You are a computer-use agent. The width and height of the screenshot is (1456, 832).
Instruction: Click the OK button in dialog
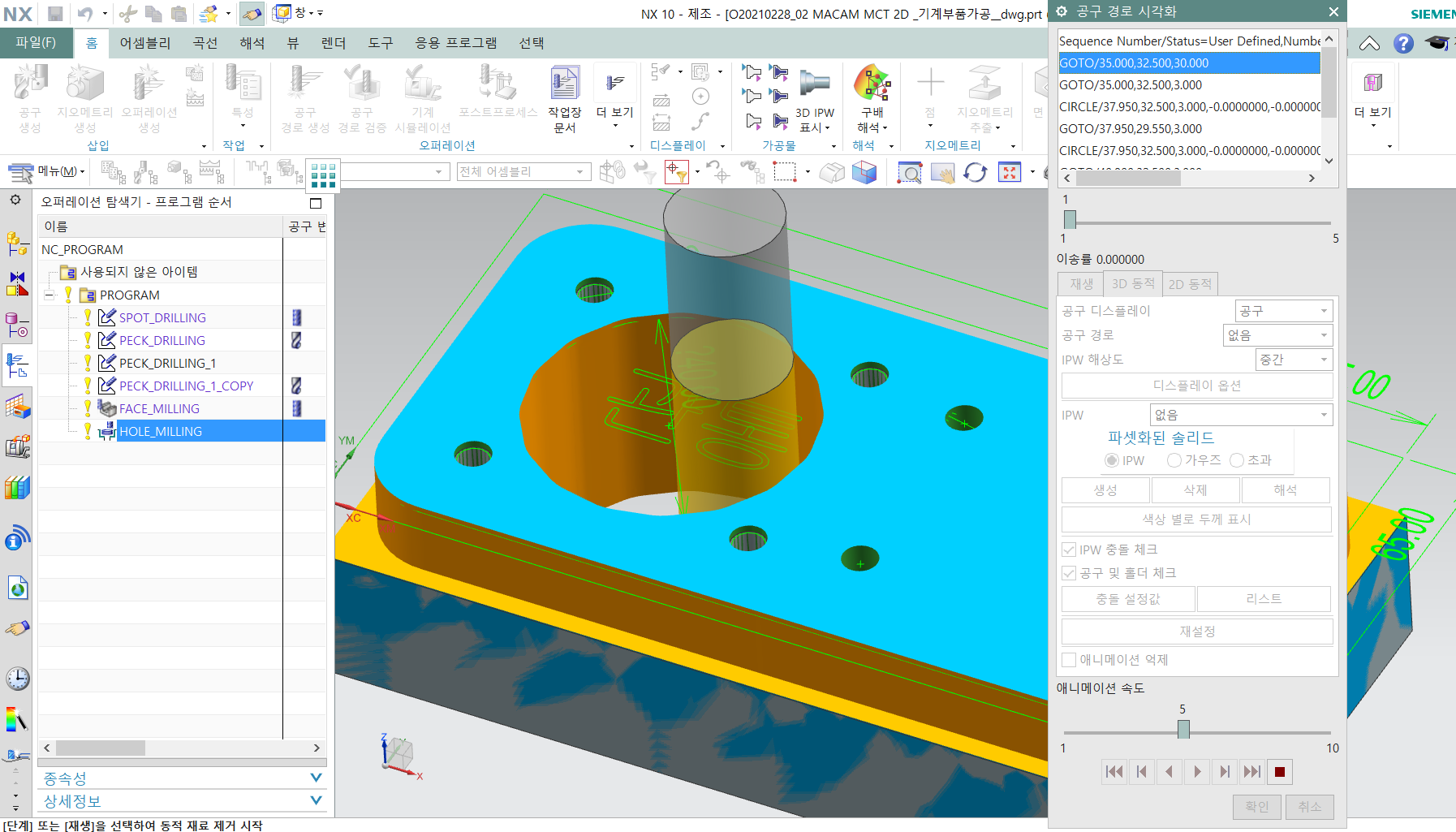tap(1257, 807)
